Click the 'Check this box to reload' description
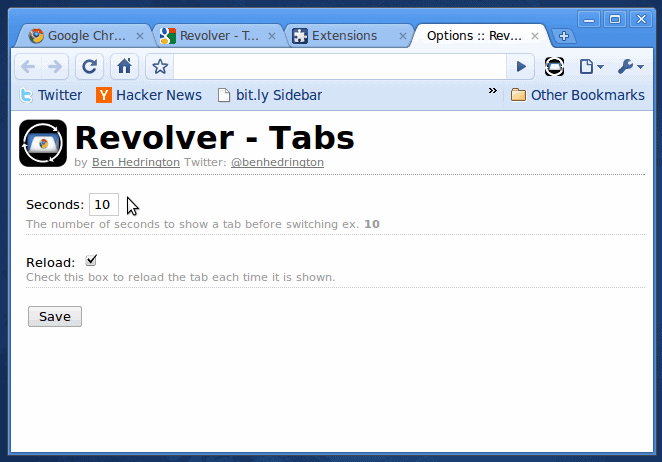Image resolution: width=662 pixels, height=462 pixels. pos(181,277)
